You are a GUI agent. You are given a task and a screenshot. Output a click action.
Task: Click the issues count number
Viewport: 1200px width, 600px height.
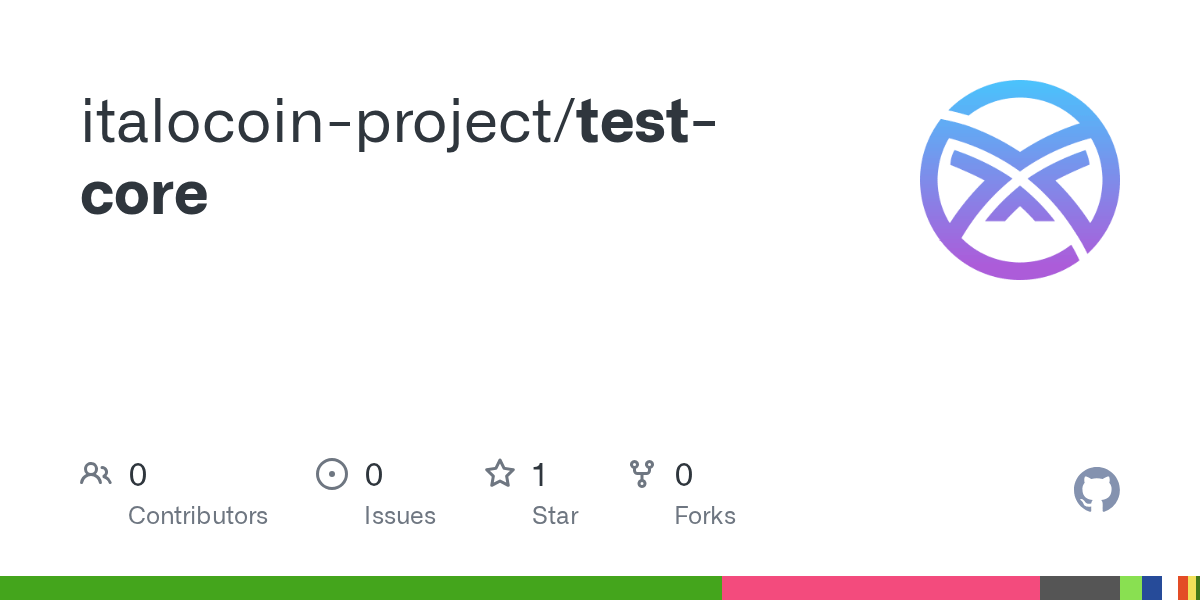[x=373, y=474]
